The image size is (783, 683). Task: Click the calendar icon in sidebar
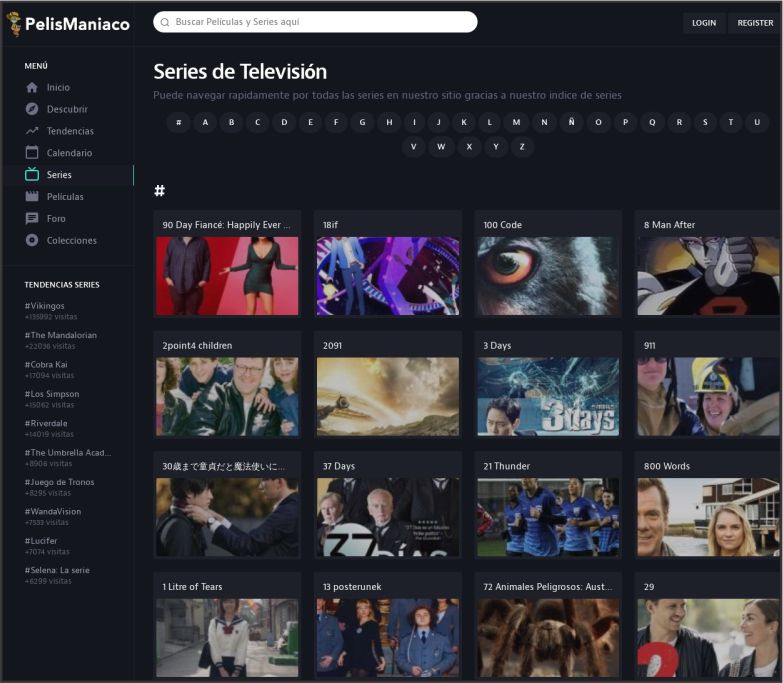32,153
